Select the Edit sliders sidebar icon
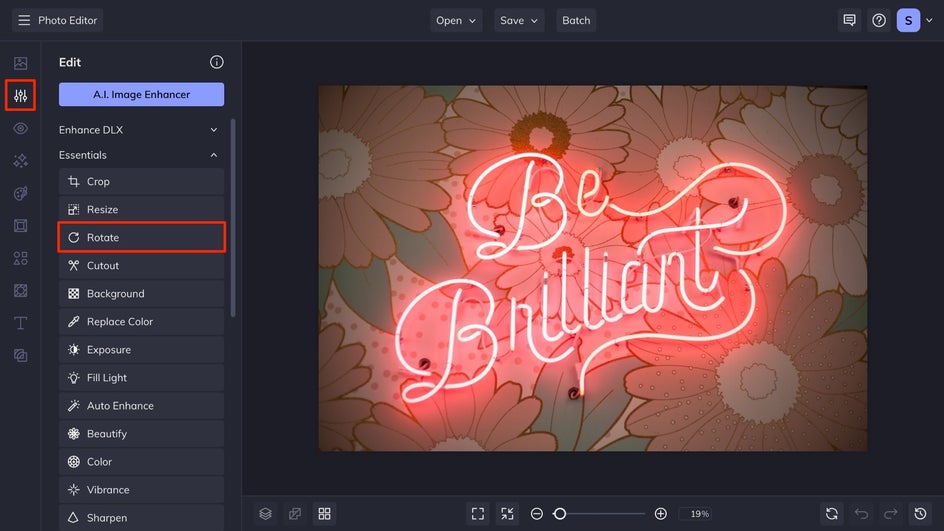The image size is (944, 531). (x=20, y=95)
